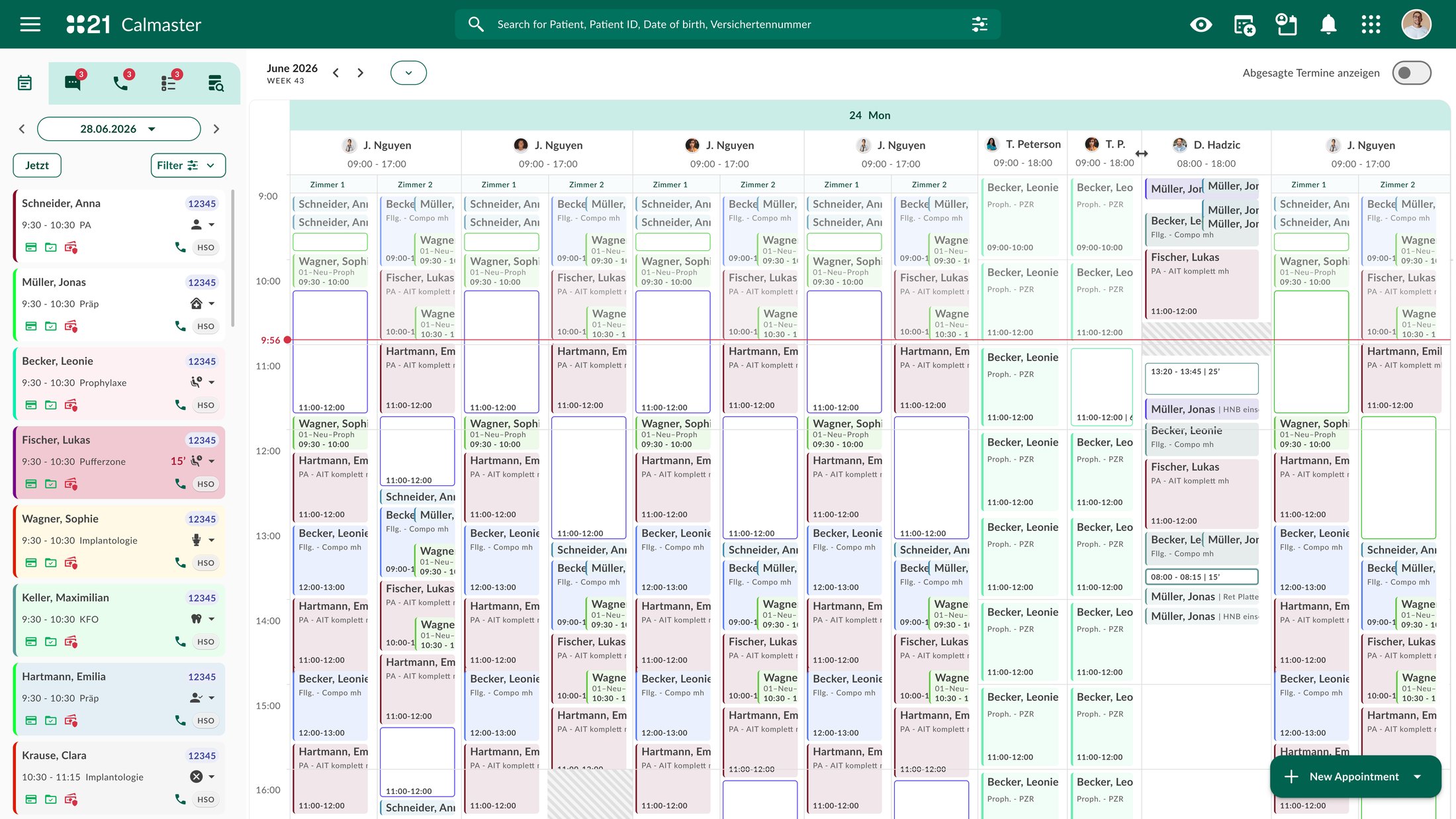Go to previous week in calendar
Viewport: 1456px width, 819px height.
click(x=336, y=73)
